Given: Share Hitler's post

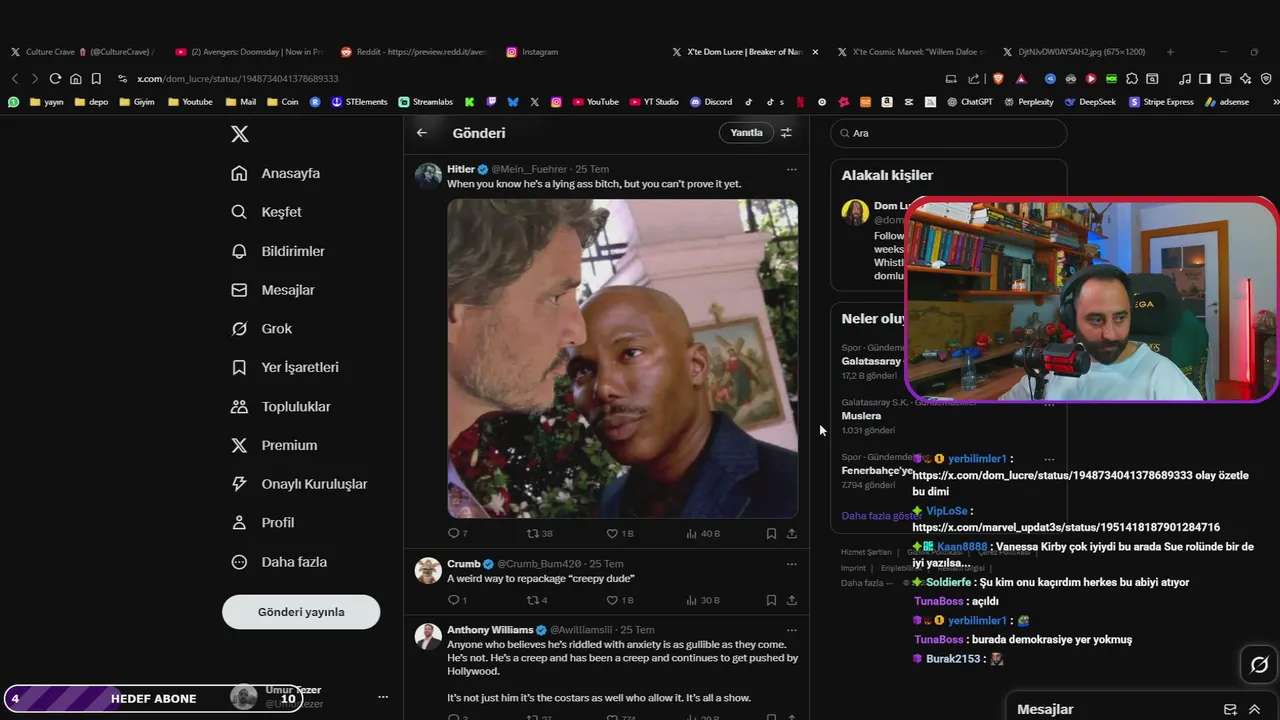Looking at the screenshot, I should 792,534.
